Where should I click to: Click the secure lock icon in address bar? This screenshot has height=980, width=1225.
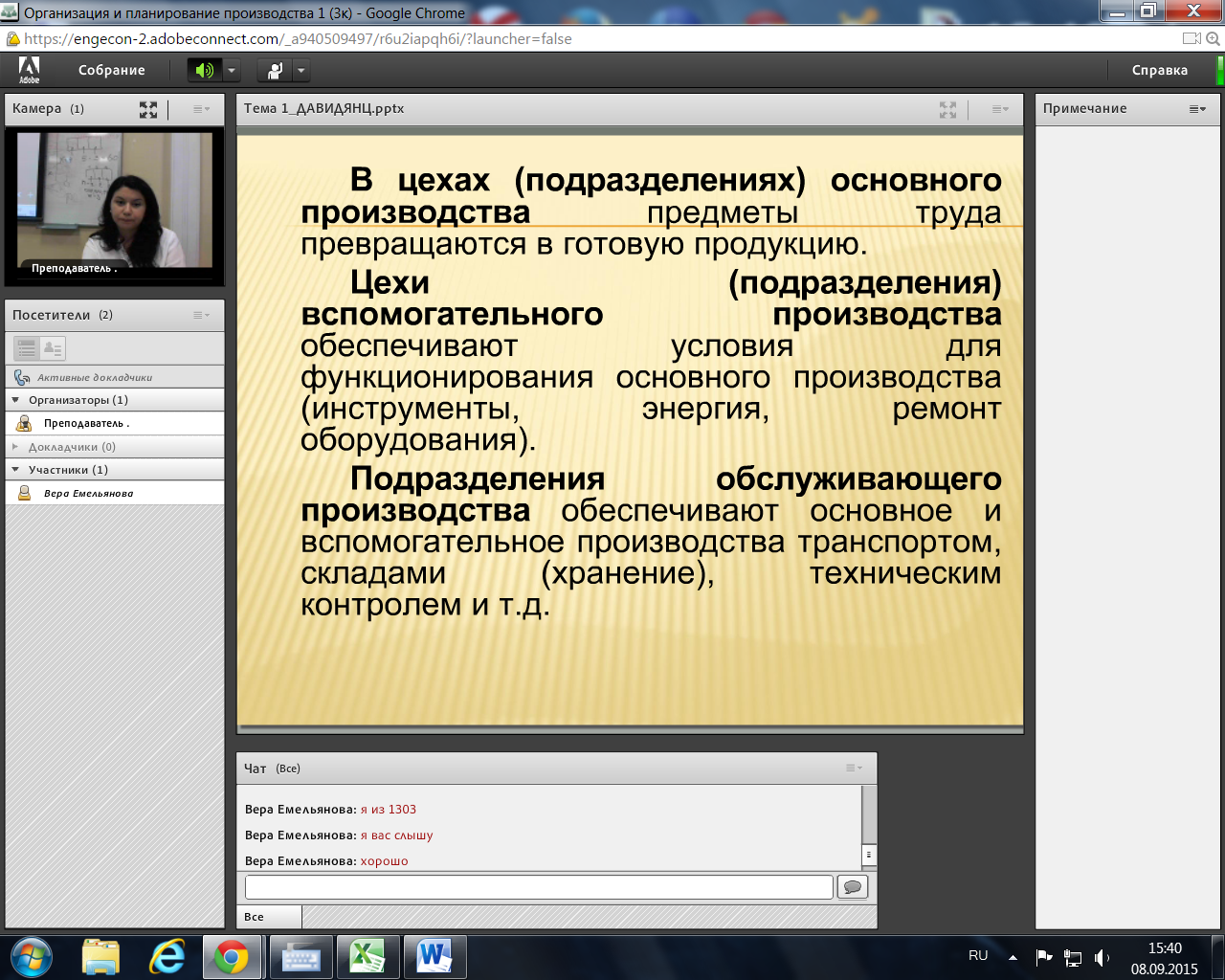pos(12,39)
